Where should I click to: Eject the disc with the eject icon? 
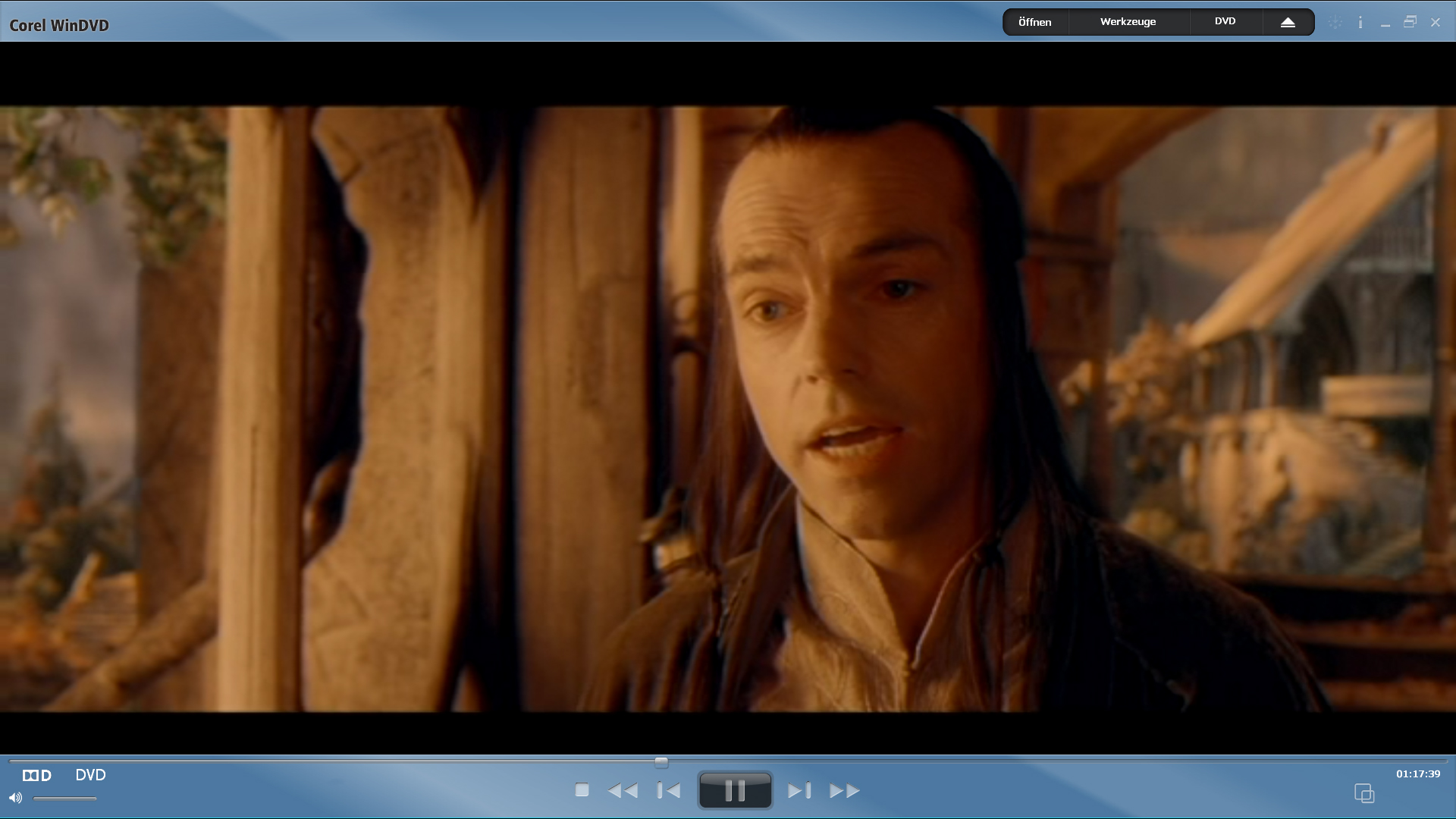1288,22
